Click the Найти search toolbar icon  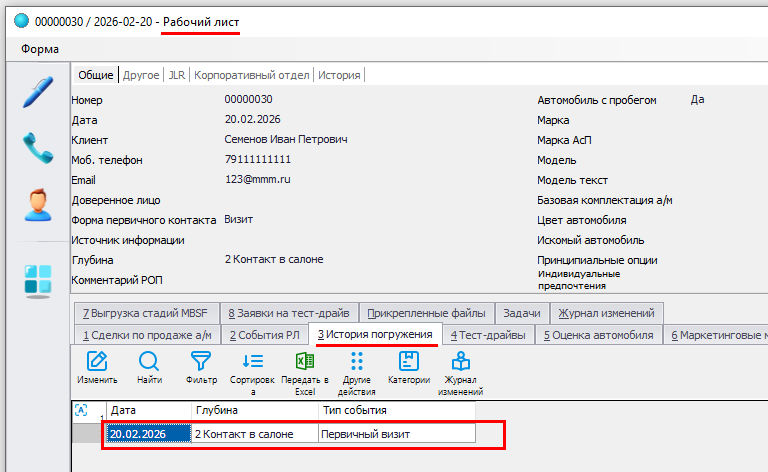[x=148, y=362]
